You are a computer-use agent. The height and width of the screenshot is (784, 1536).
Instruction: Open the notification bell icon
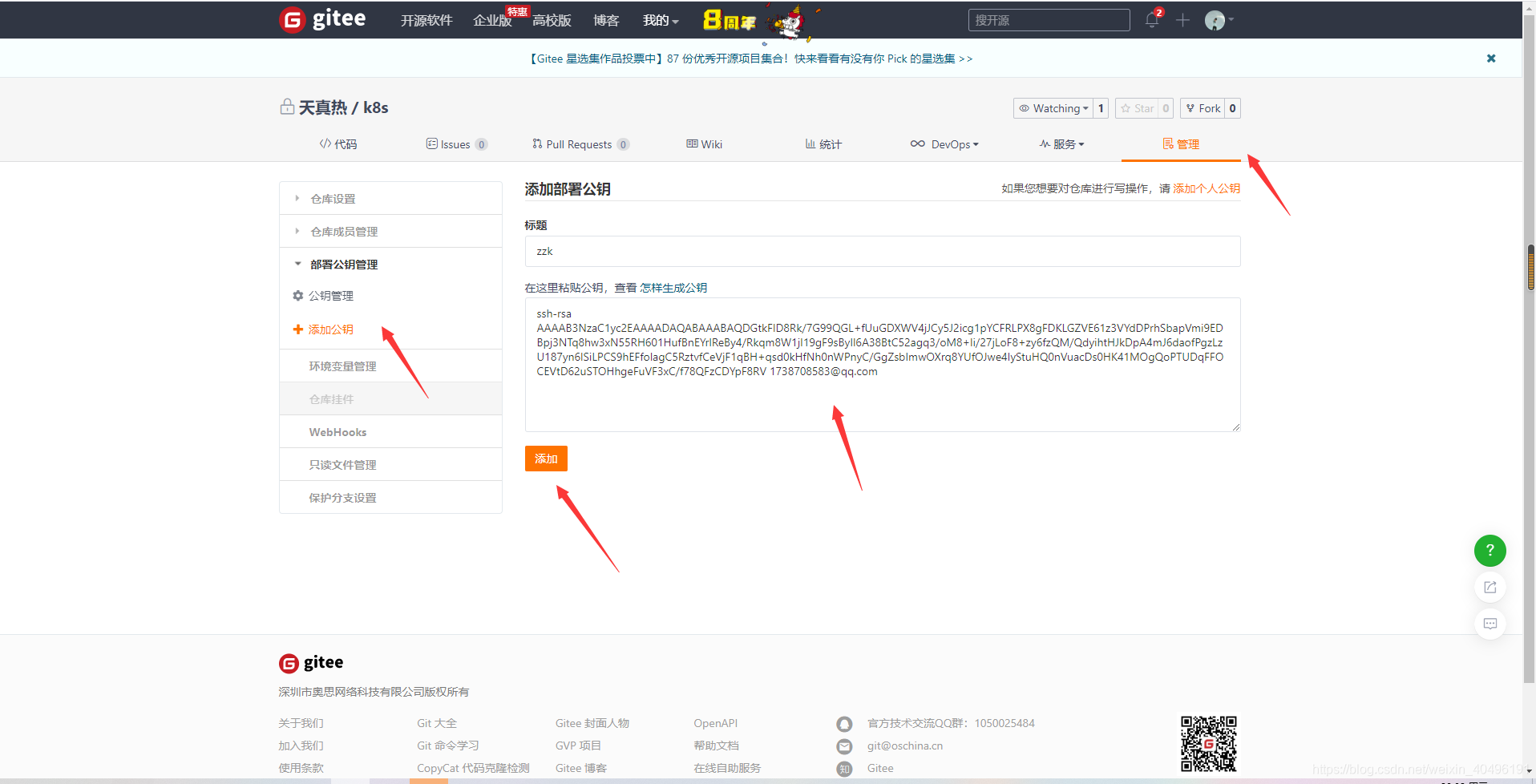[x=1152, y=20]
